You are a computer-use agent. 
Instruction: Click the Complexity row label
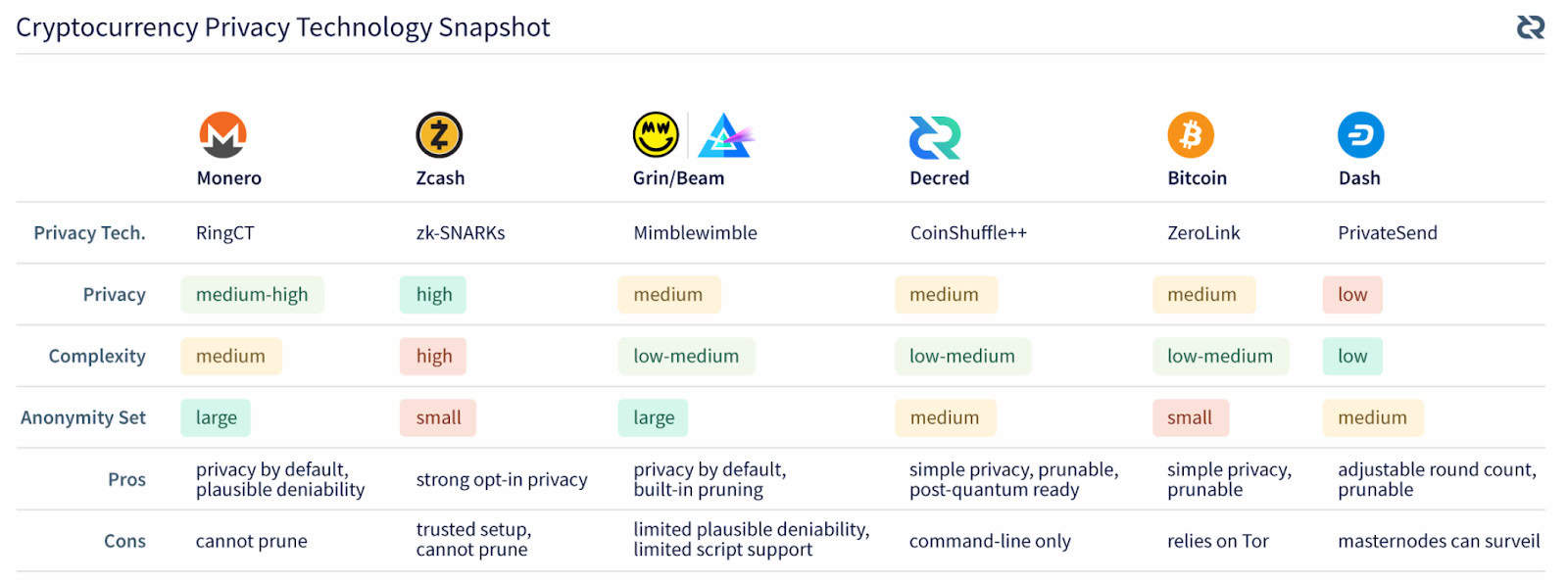(97, 357)
